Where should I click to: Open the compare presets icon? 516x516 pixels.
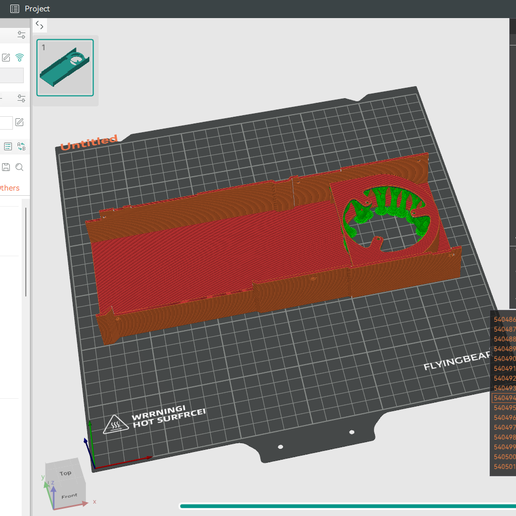pos(21,146)
